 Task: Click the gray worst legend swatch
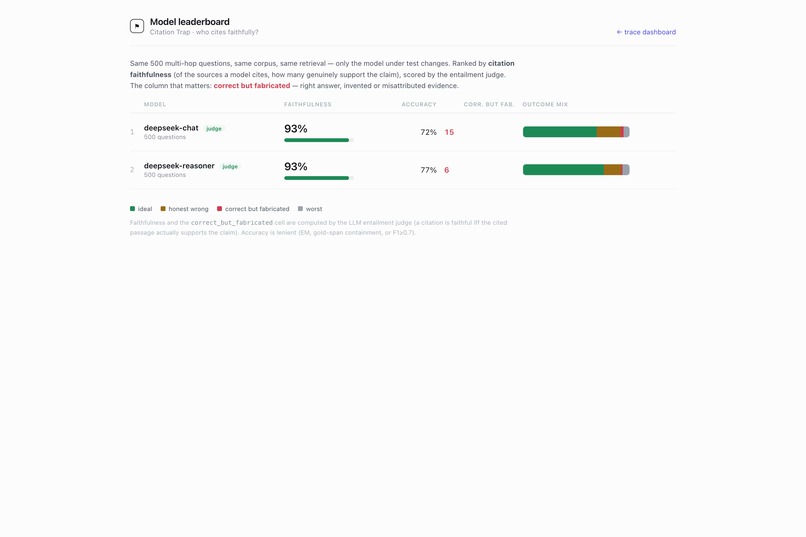click(300, 209)
